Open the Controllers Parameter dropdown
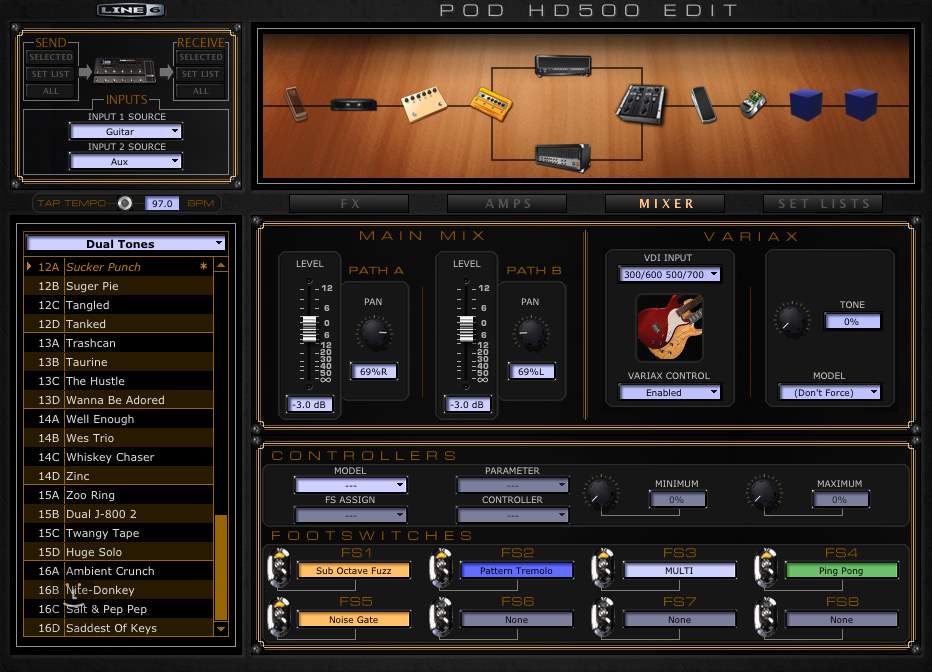This screenshot has height=672, width=932. coord(512,485)
